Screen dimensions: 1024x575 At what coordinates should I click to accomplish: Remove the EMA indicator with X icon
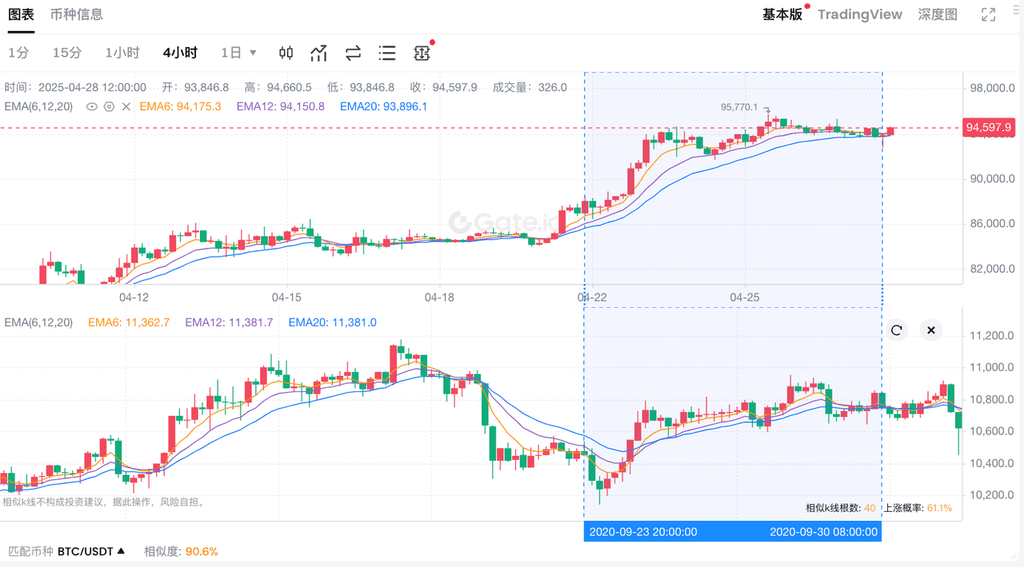(126, 106)
